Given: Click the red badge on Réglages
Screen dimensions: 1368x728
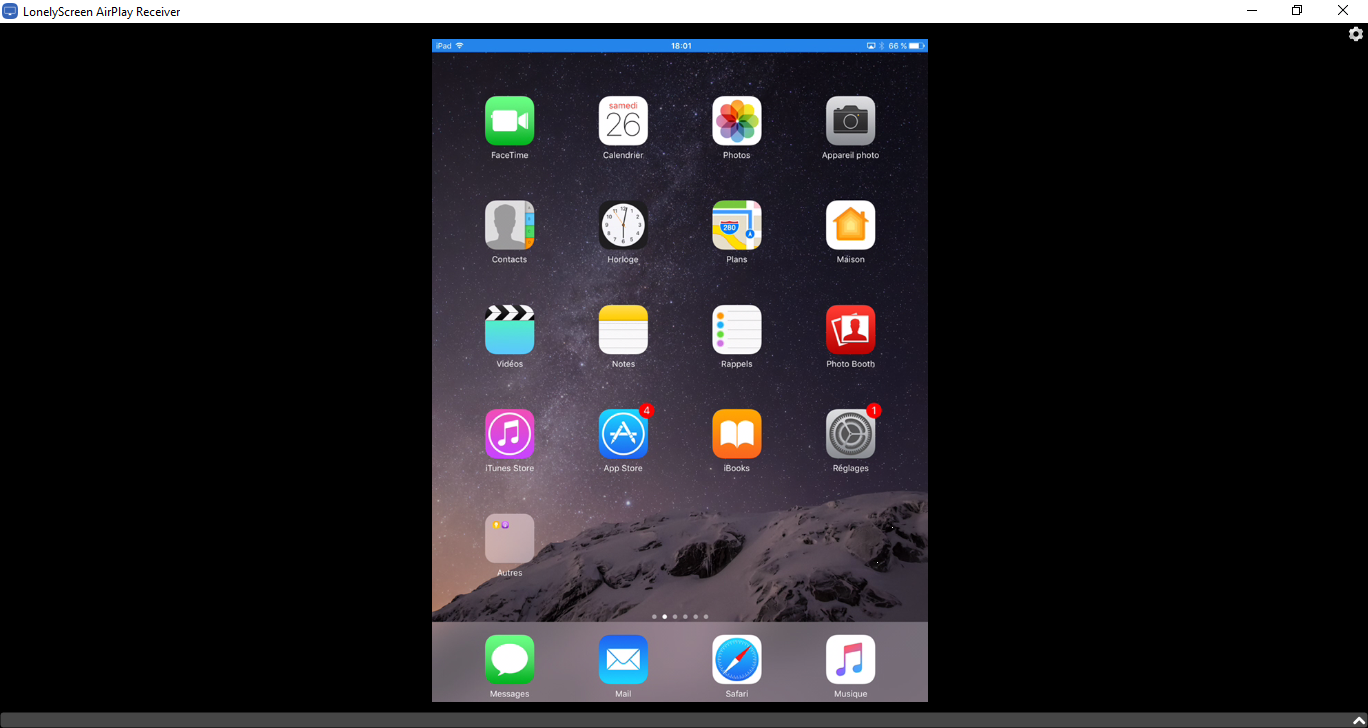Looking at the screenshot, I should click(874, 410).
